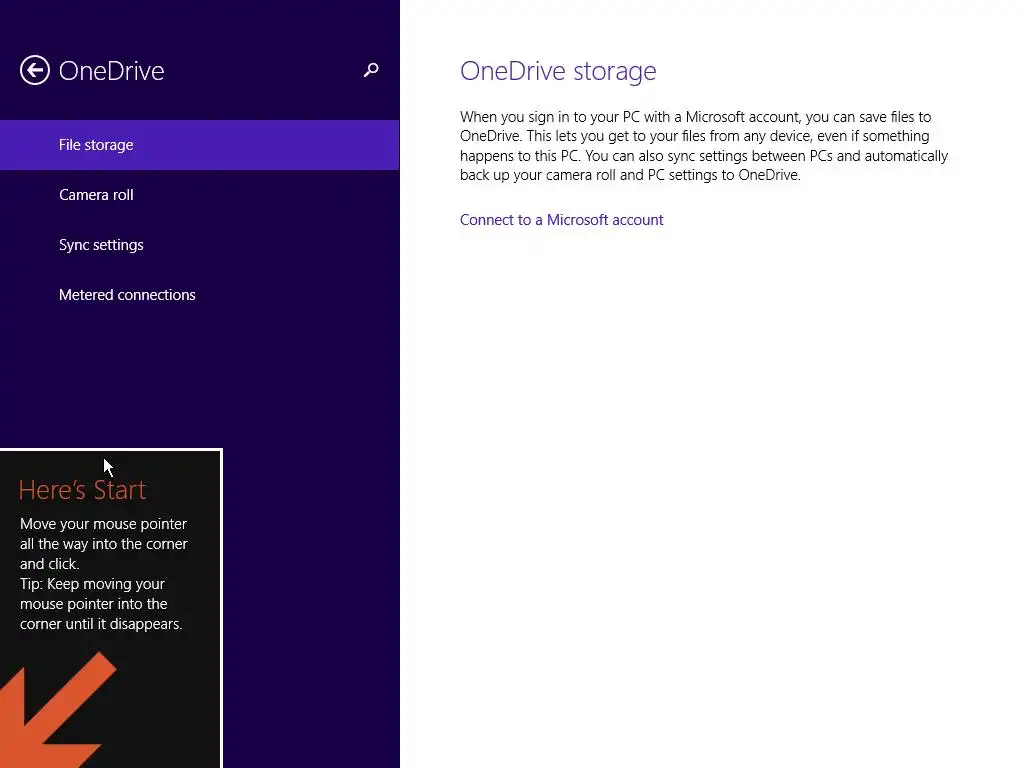This screenshot has width=1024, height=768.
Task: Click the OneDrive storage heading
Action: [558, 71]
